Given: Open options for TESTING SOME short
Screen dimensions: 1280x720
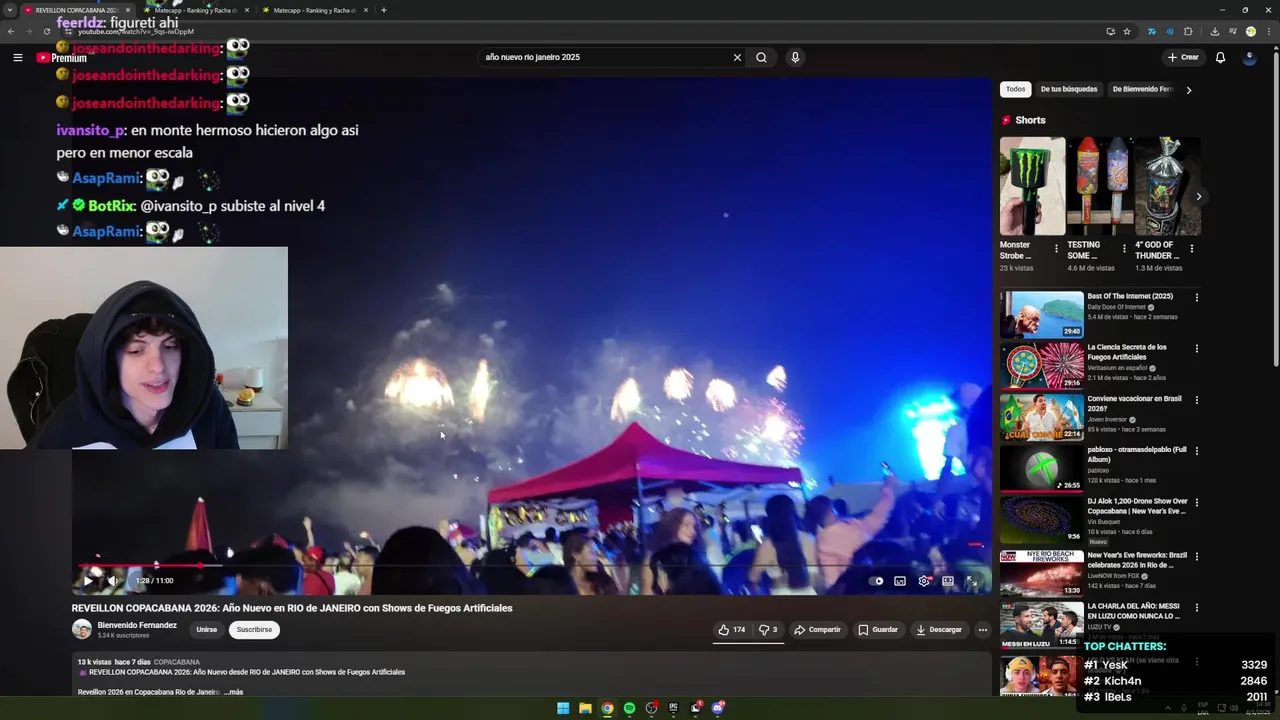Looking at the screenshot, I should (1124, 248).
